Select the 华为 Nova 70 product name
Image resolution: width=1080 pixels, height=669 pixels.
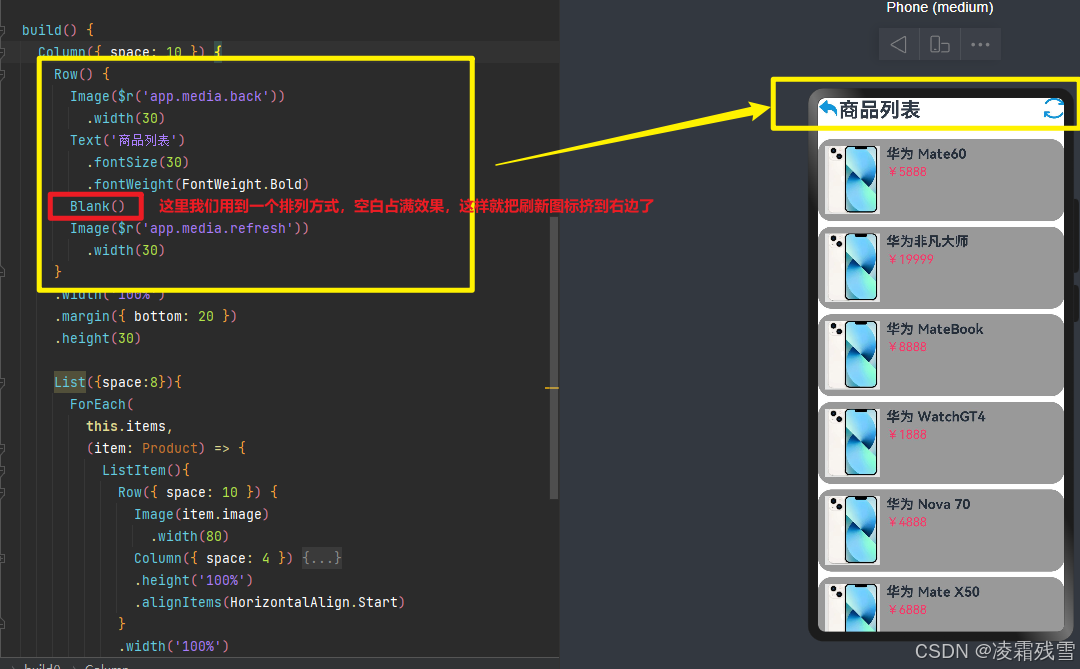[x=928, y=504]
